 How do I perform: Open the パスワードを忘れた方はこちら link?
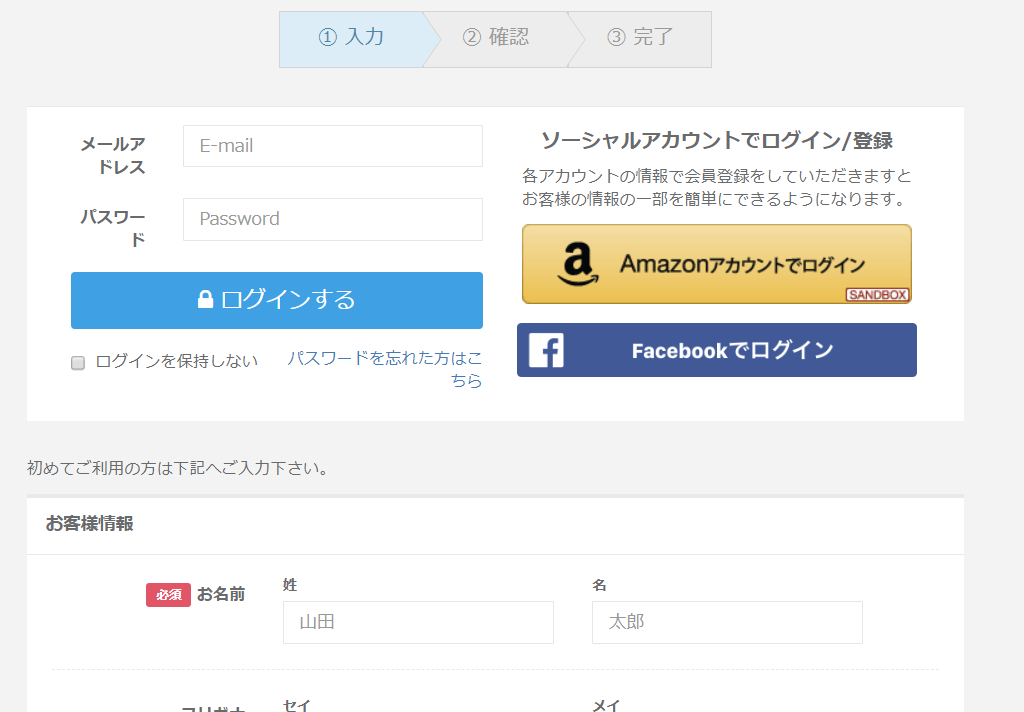click(x=385, y=369)
